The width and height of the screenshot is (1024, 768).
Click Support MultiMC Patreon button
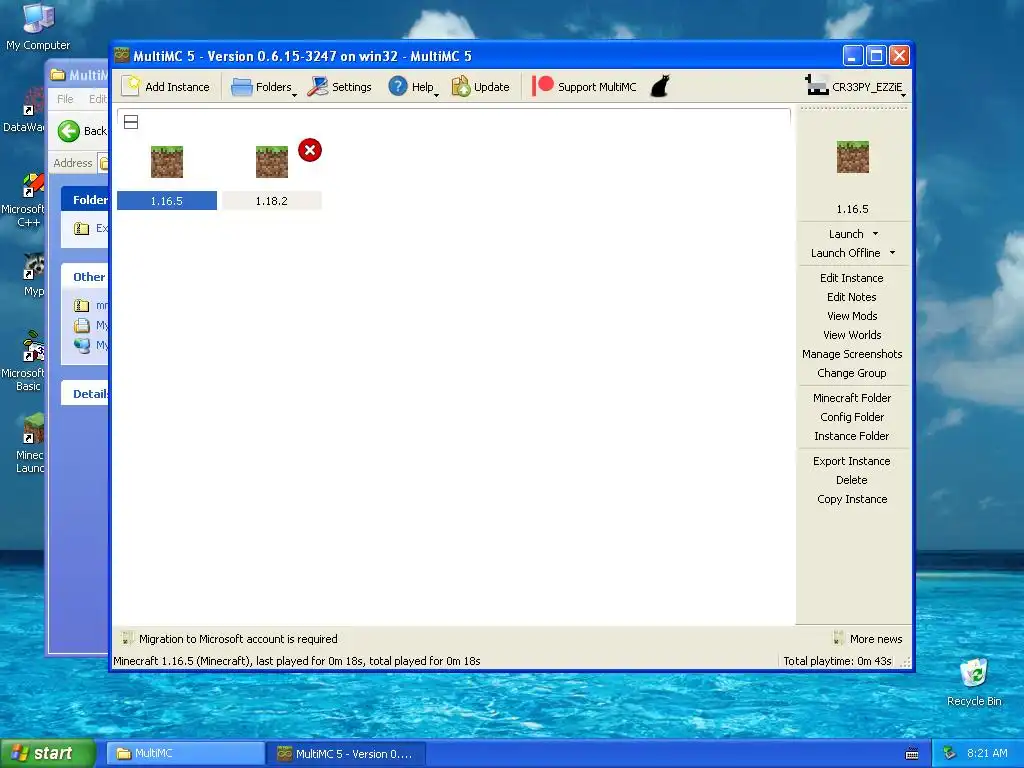click(x=584, y=87)
